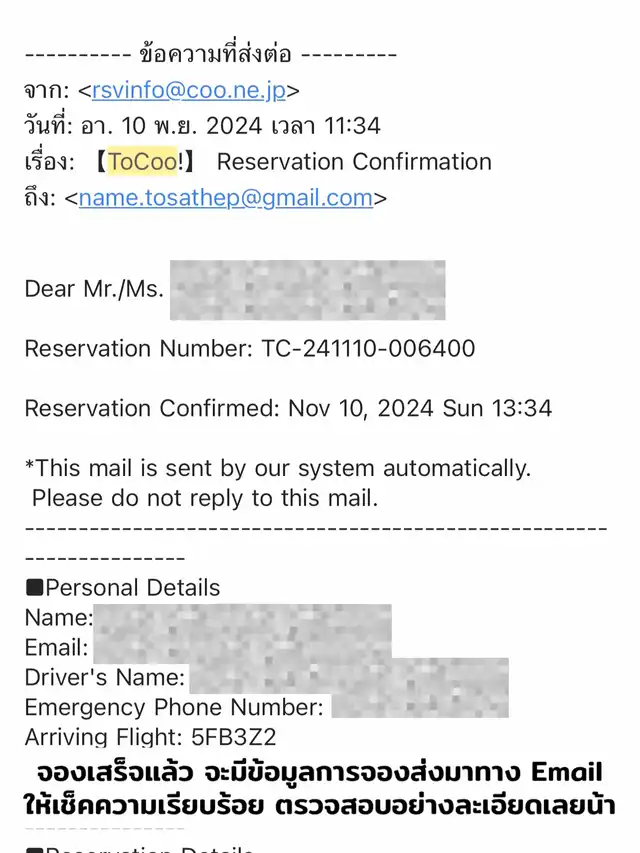Click the date line showing 10 พ.ย. 2024
This screenshot has height=853, width=640.
pos(202,126)
